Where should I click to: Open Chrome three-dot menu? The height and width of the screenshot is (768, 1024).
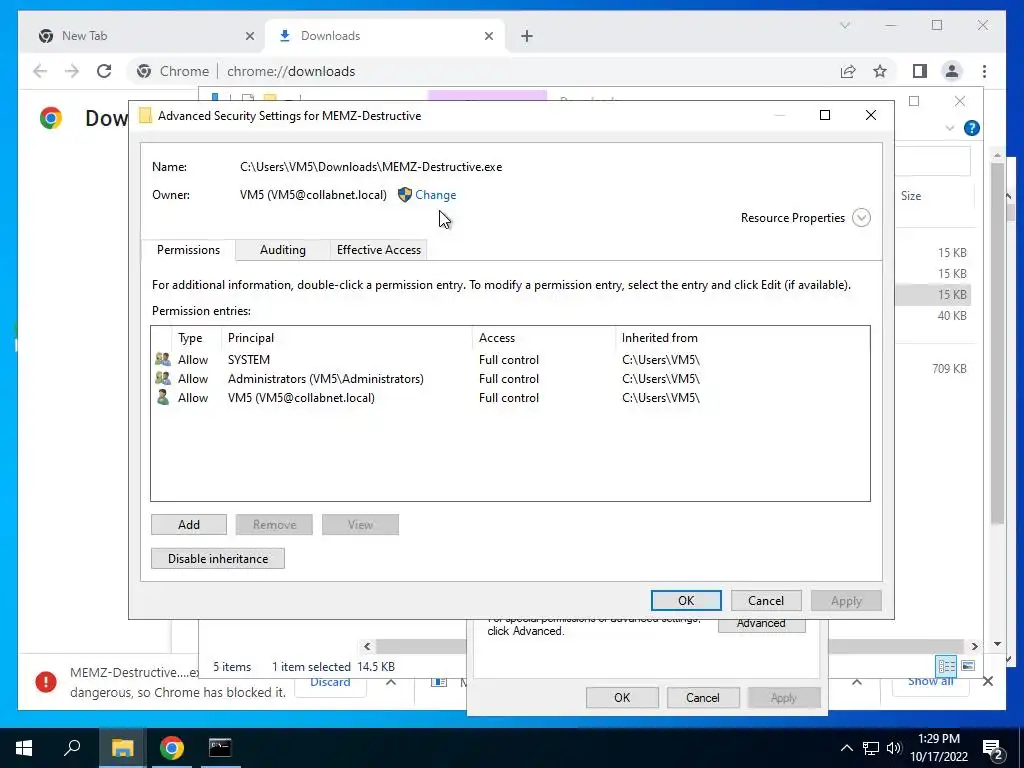(x=984, y=71)
